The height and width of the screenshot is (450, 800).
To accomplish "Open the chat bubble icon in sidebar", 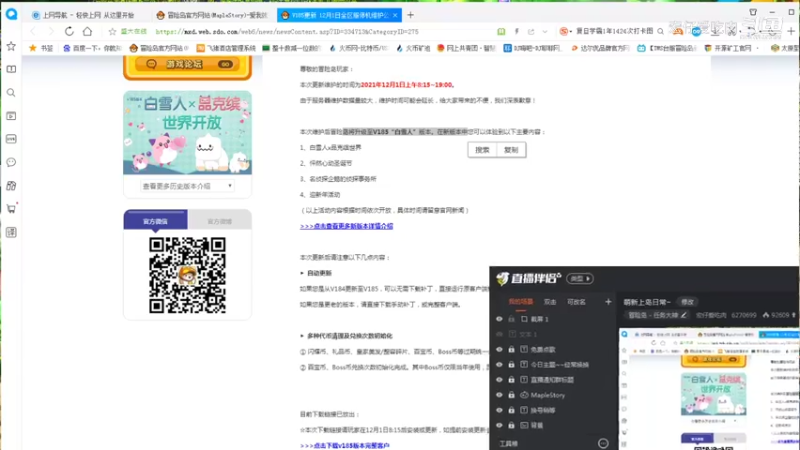I will point(11,163).
